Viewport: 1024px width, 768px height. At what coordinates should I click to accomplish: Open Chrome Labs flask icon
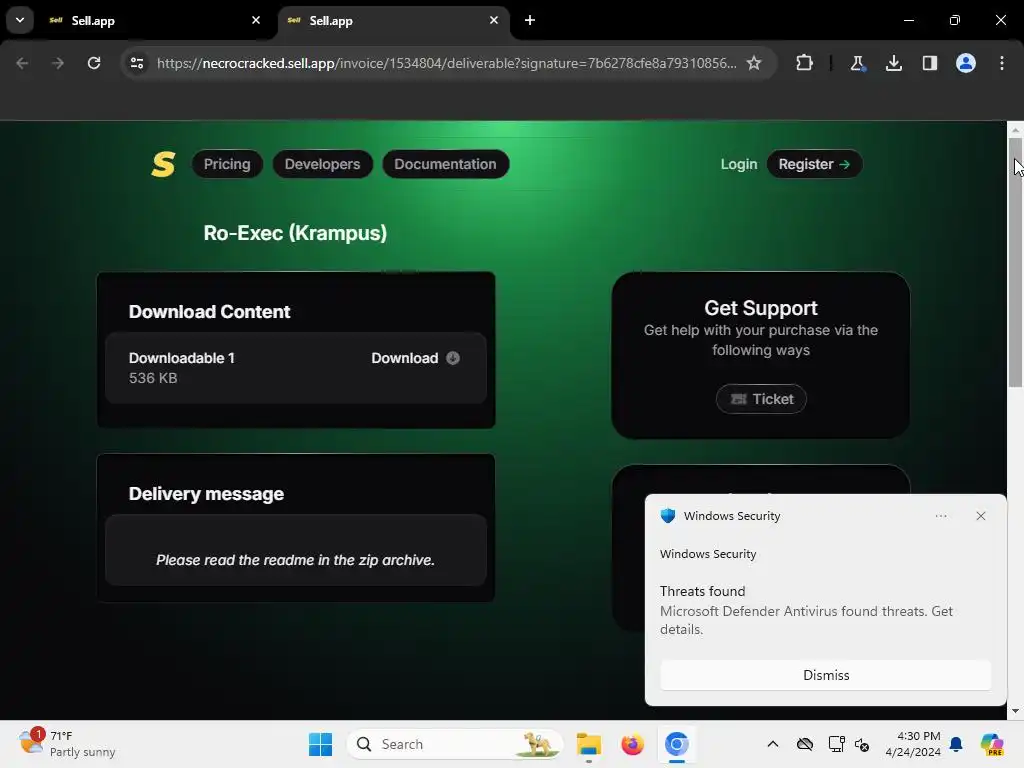pyautogui.click(x=857, y=63)
